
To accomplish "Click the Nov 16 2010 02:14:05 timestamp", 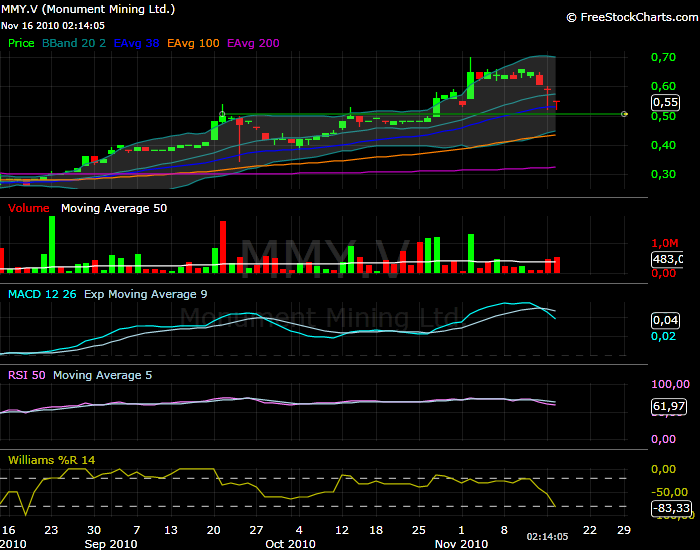I will coord(53,26).
